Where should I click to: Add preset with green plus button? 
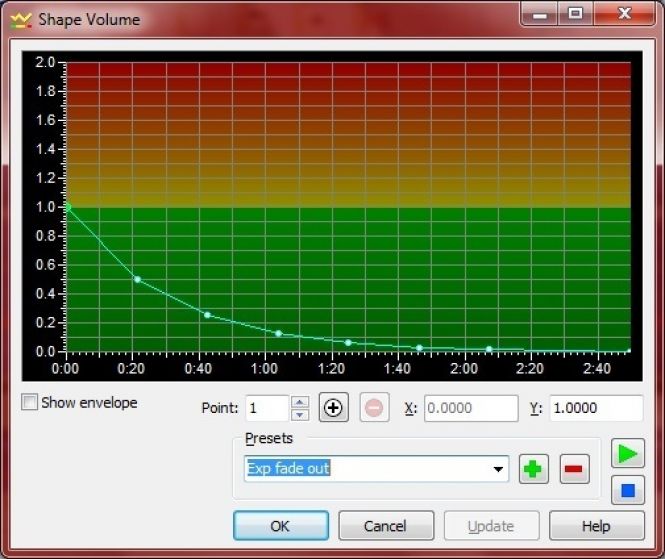(534, 469)
